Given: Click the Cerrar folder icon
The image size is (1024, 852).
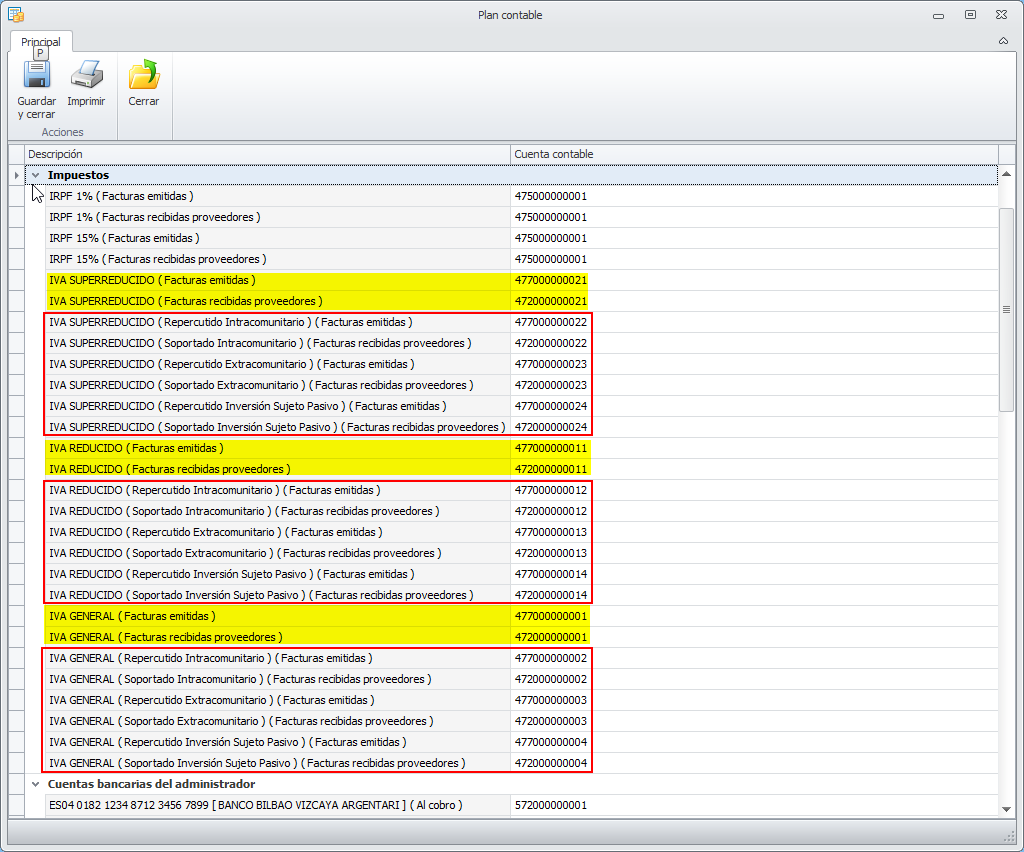Looking at the screenshot, I should point(144,76).
